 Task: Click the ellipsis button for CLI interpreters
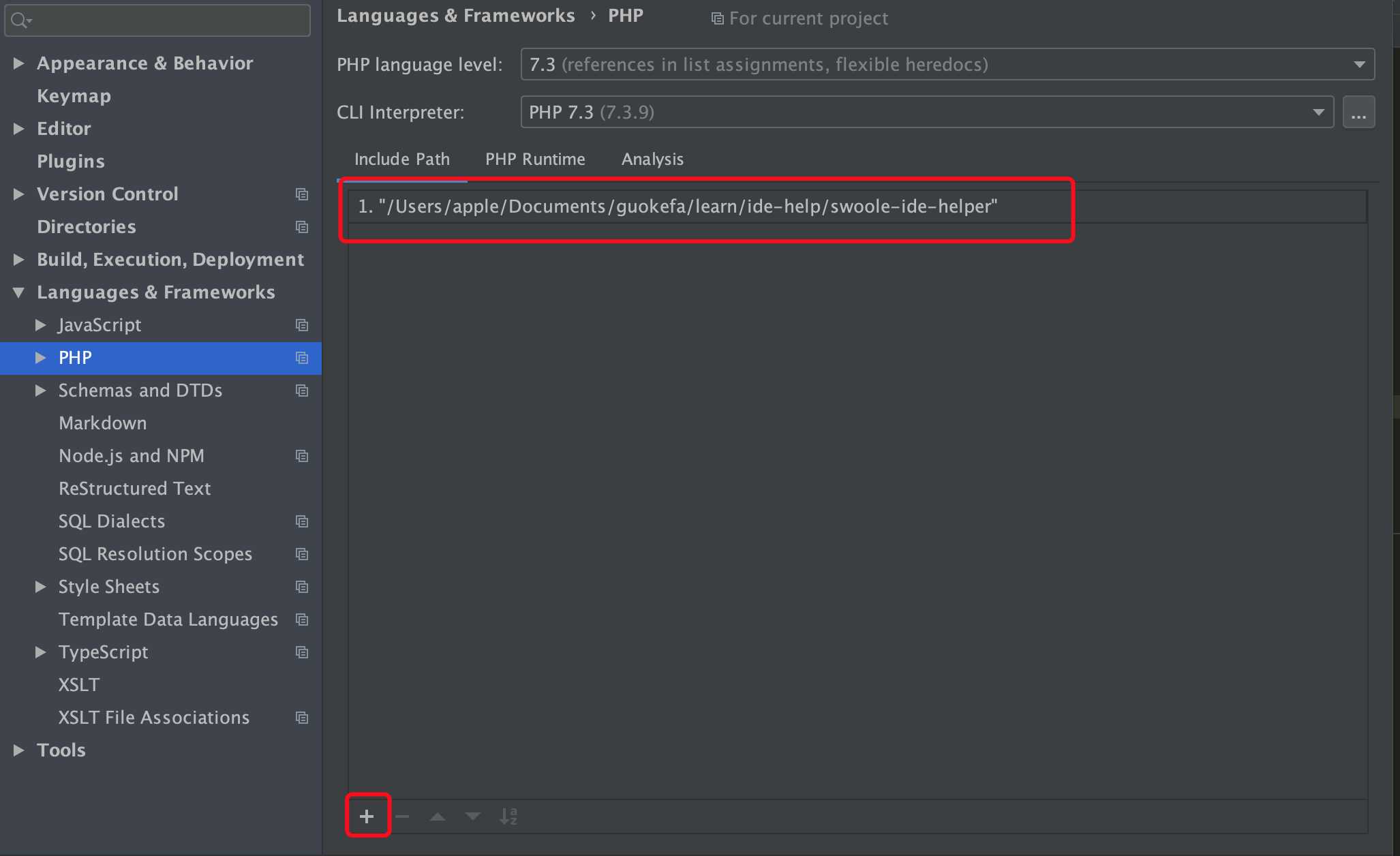point(1358,112)
